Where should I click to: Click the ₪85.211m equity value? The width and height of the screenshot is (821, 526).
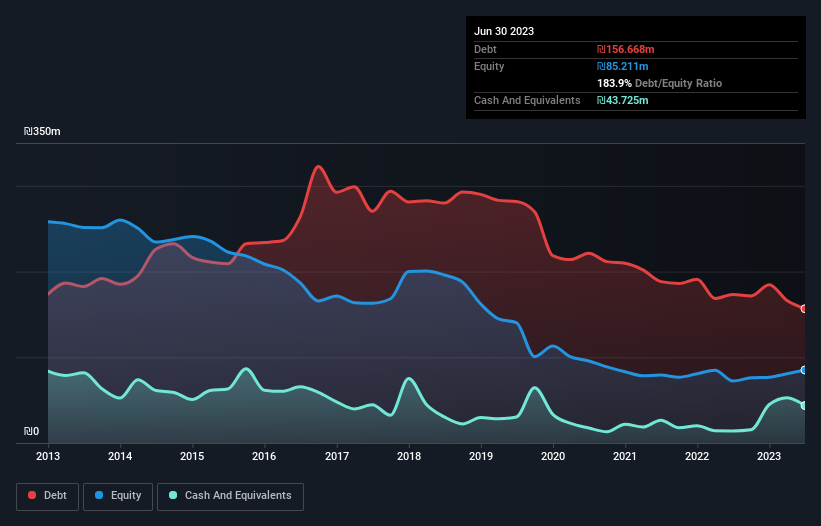point(623,66)
